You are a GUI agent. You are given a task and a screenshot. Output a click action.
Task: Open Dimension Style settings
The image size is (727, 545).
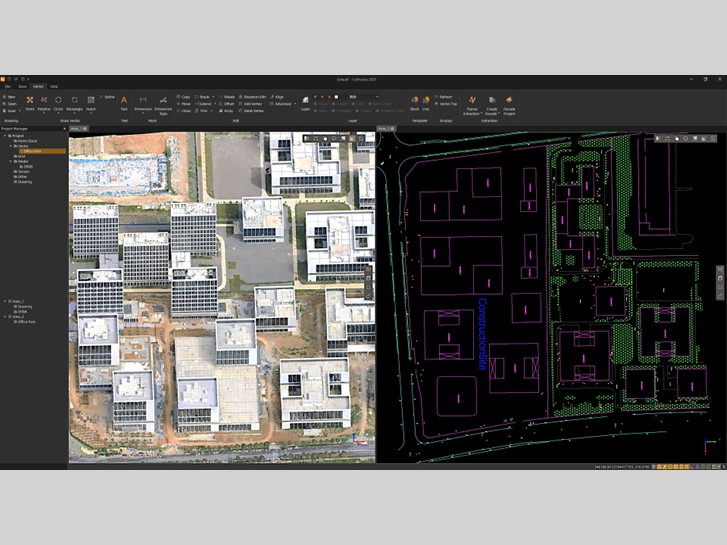click(x=163, y=105)
